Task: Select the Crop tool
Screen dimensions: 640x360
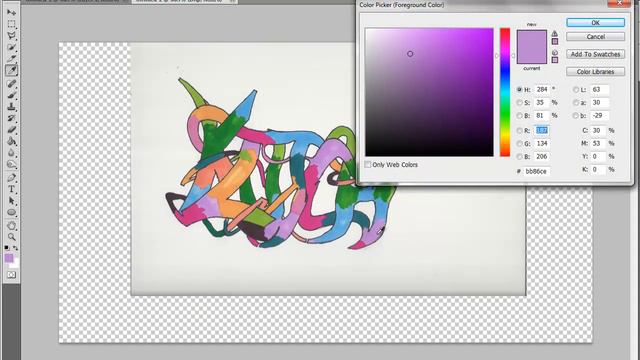Action: click(x=11, y=59)
